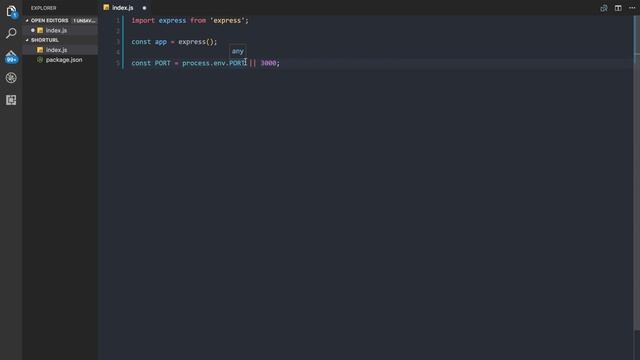Click the Open Changes icon in editor toolbar
Viewport: 640px width, 360px height.
coord(604,8)
